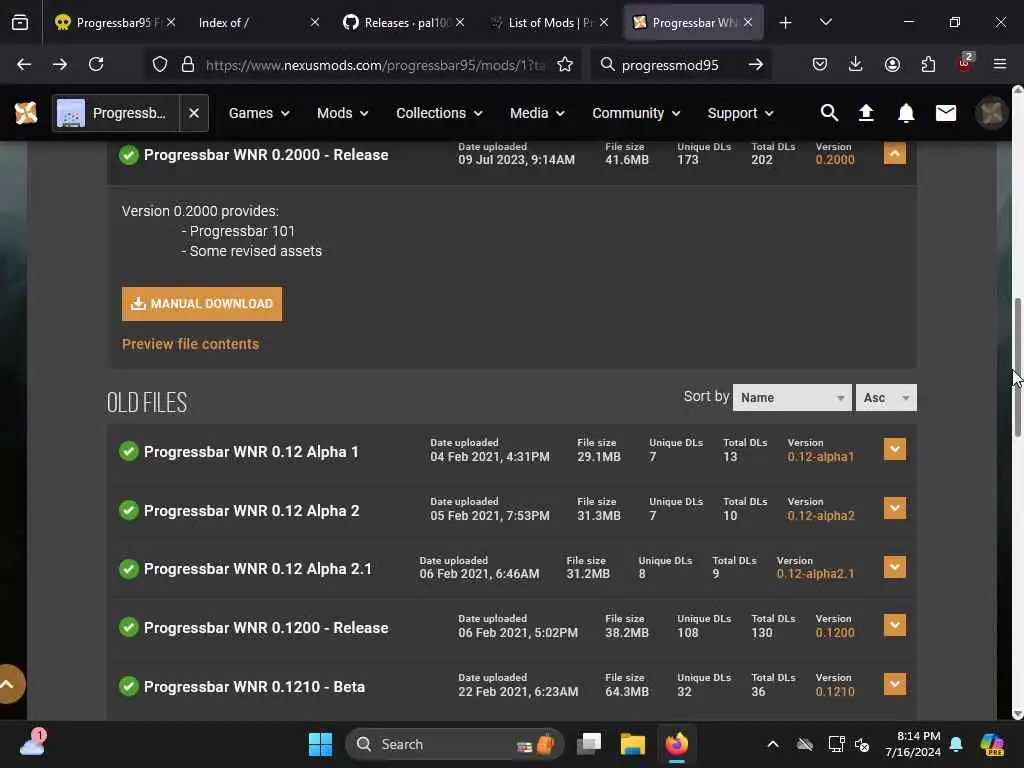The image size is (1024, 768).
Task: Click the site padlock icon
Action: [188, 64]
